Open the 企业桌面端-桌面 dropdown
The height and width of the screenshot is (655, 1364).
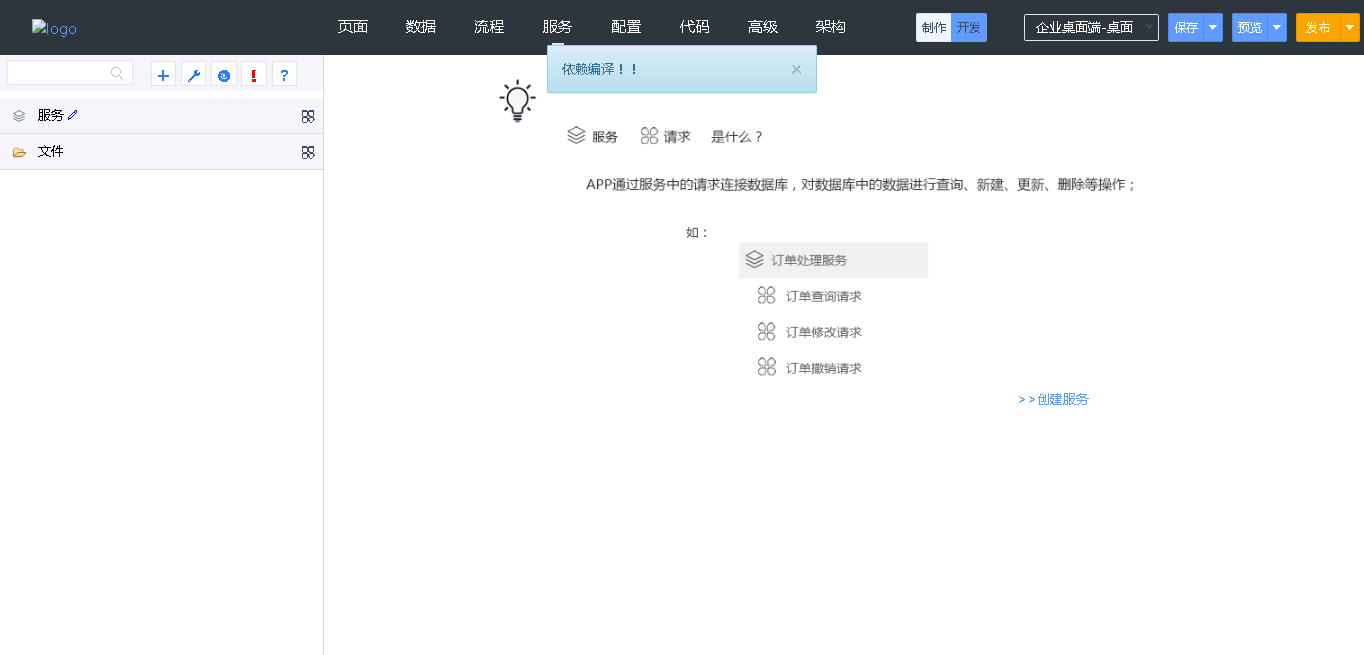(1091, 28)
